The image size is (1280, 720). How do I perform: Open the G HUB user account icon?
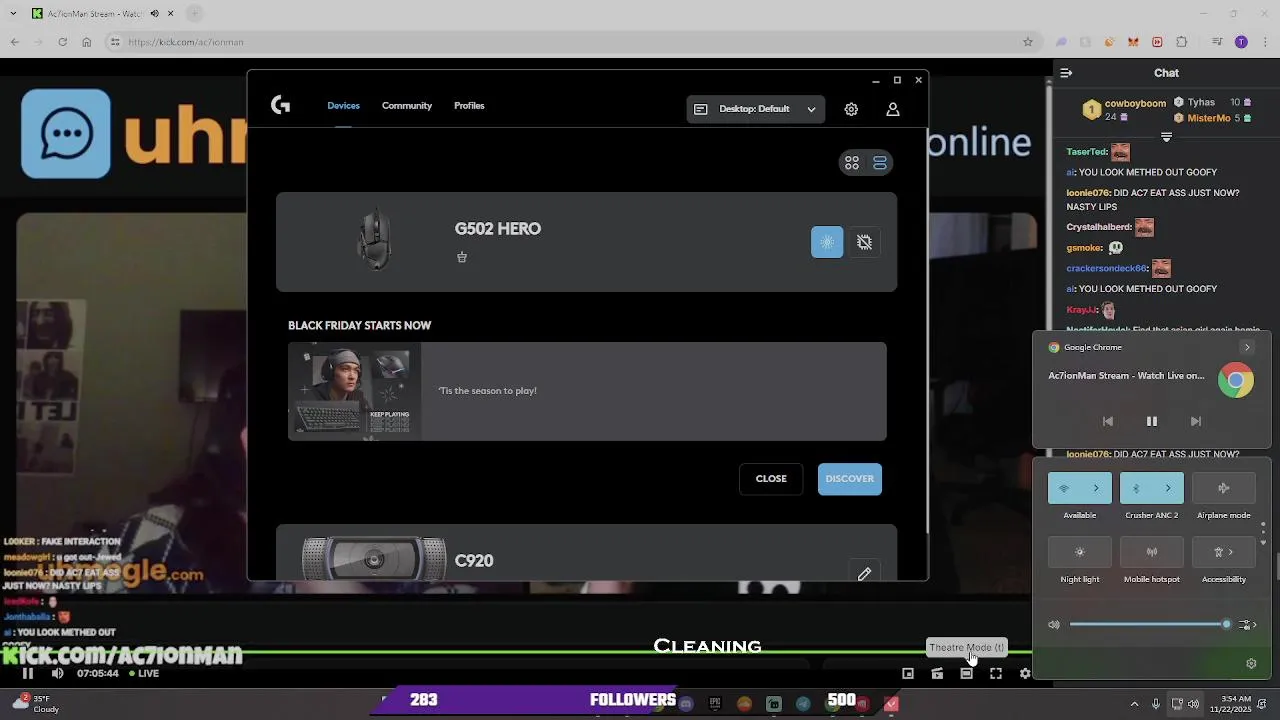point(893,109)
